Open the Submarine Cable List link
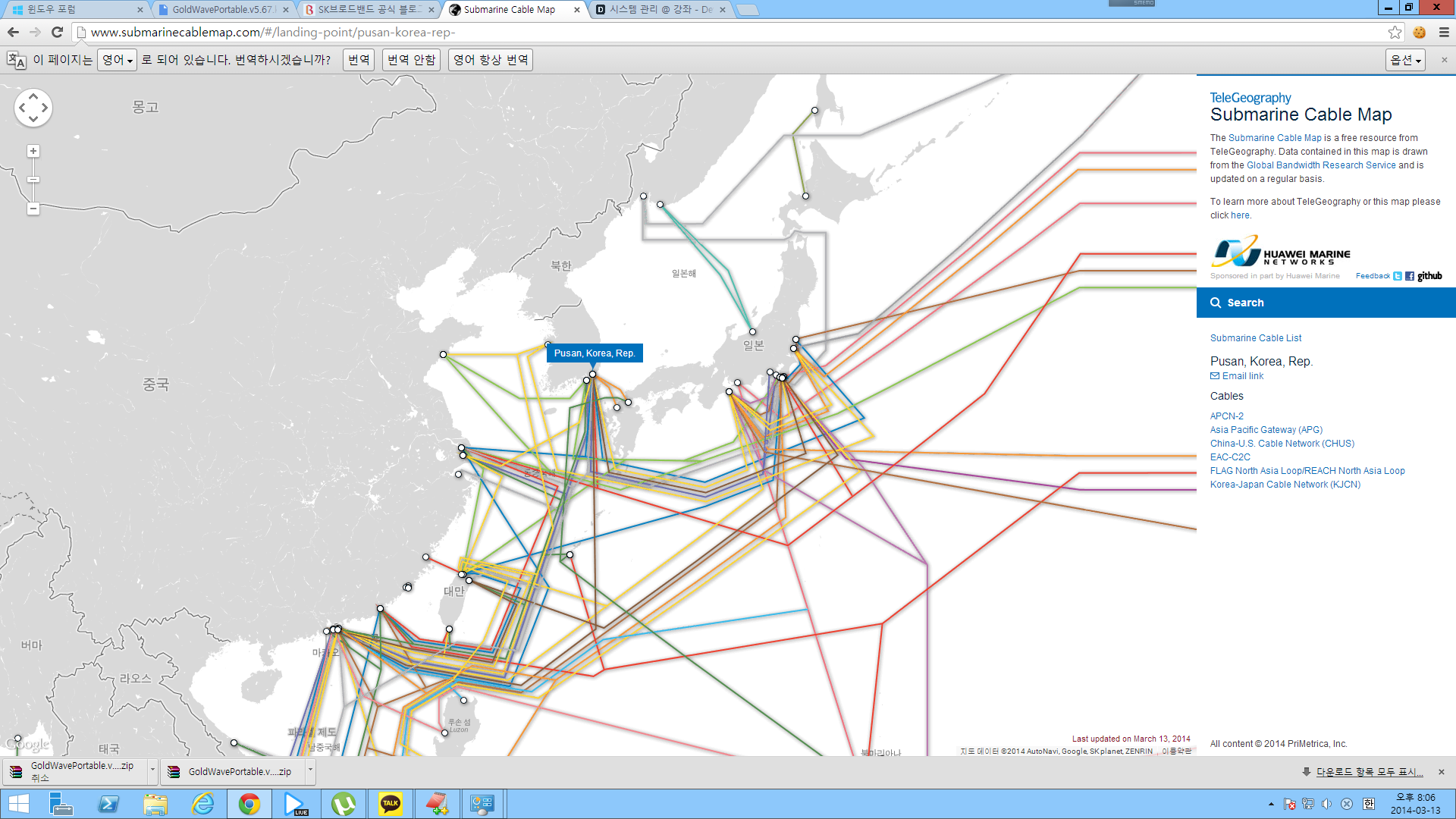The width and height of the screenshot is (1456, 819). 1256,338
